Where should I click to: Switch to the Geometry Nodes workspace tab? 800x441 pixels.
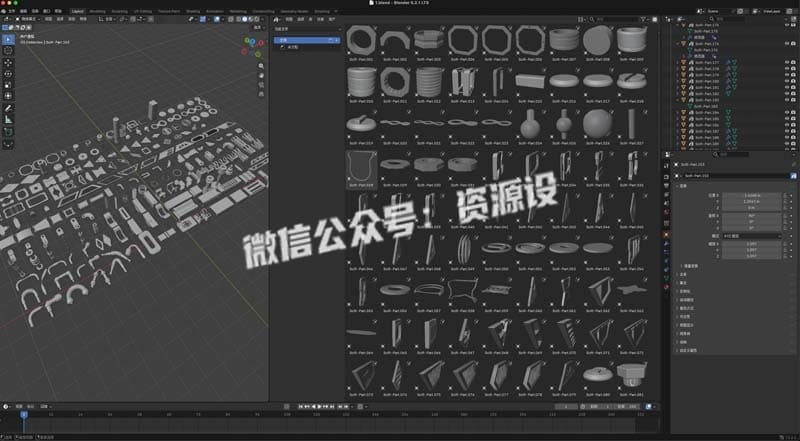pyautogui.click(x=294, y=11)
